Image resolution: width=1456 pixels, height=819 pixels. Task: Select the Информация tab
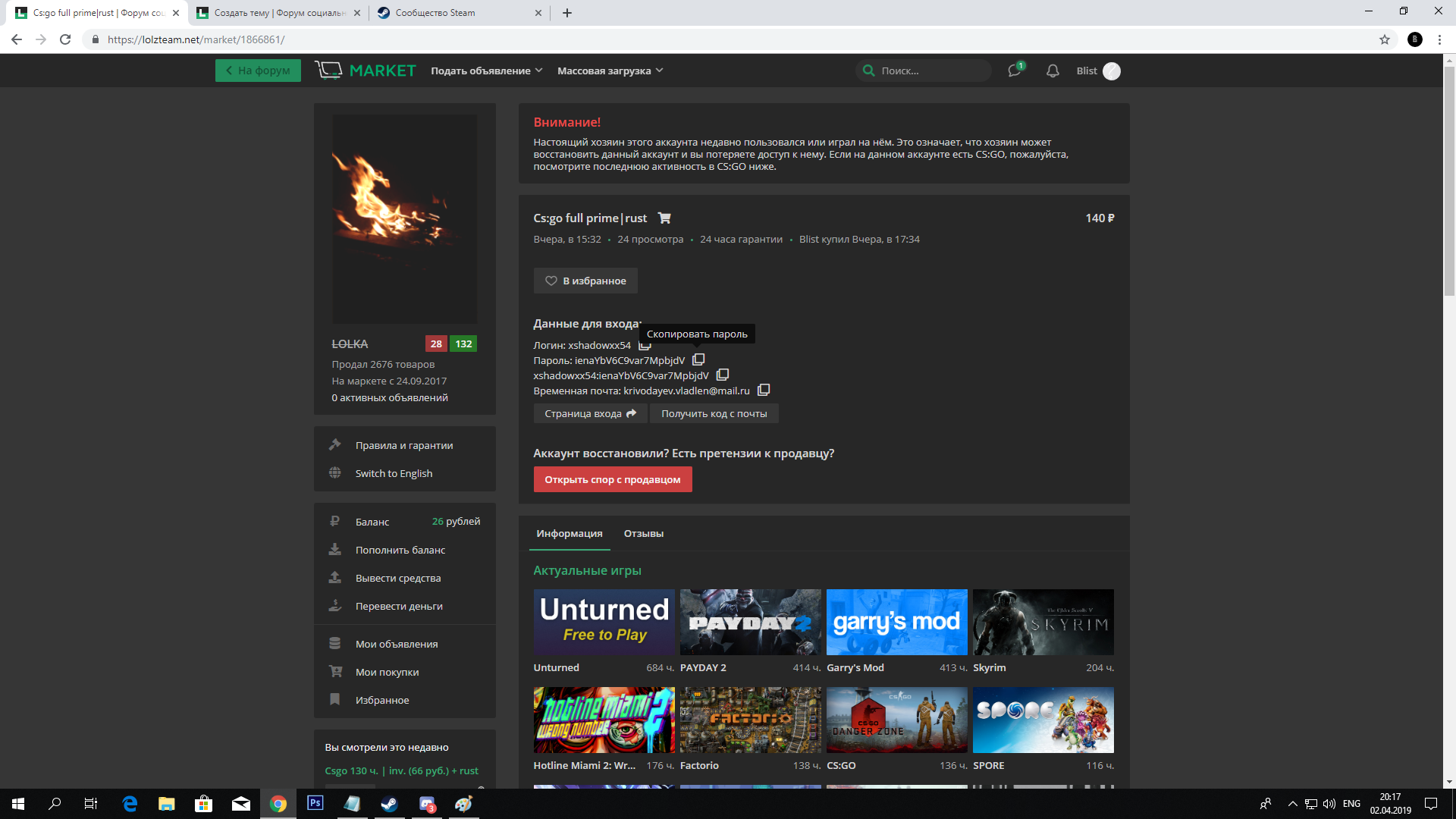570,533
